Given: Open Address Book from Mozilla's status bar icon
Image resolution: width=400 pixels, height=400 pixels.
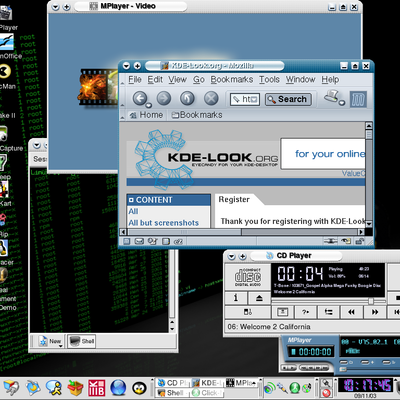Looking at the screenshot, I should tap(166, 241).
